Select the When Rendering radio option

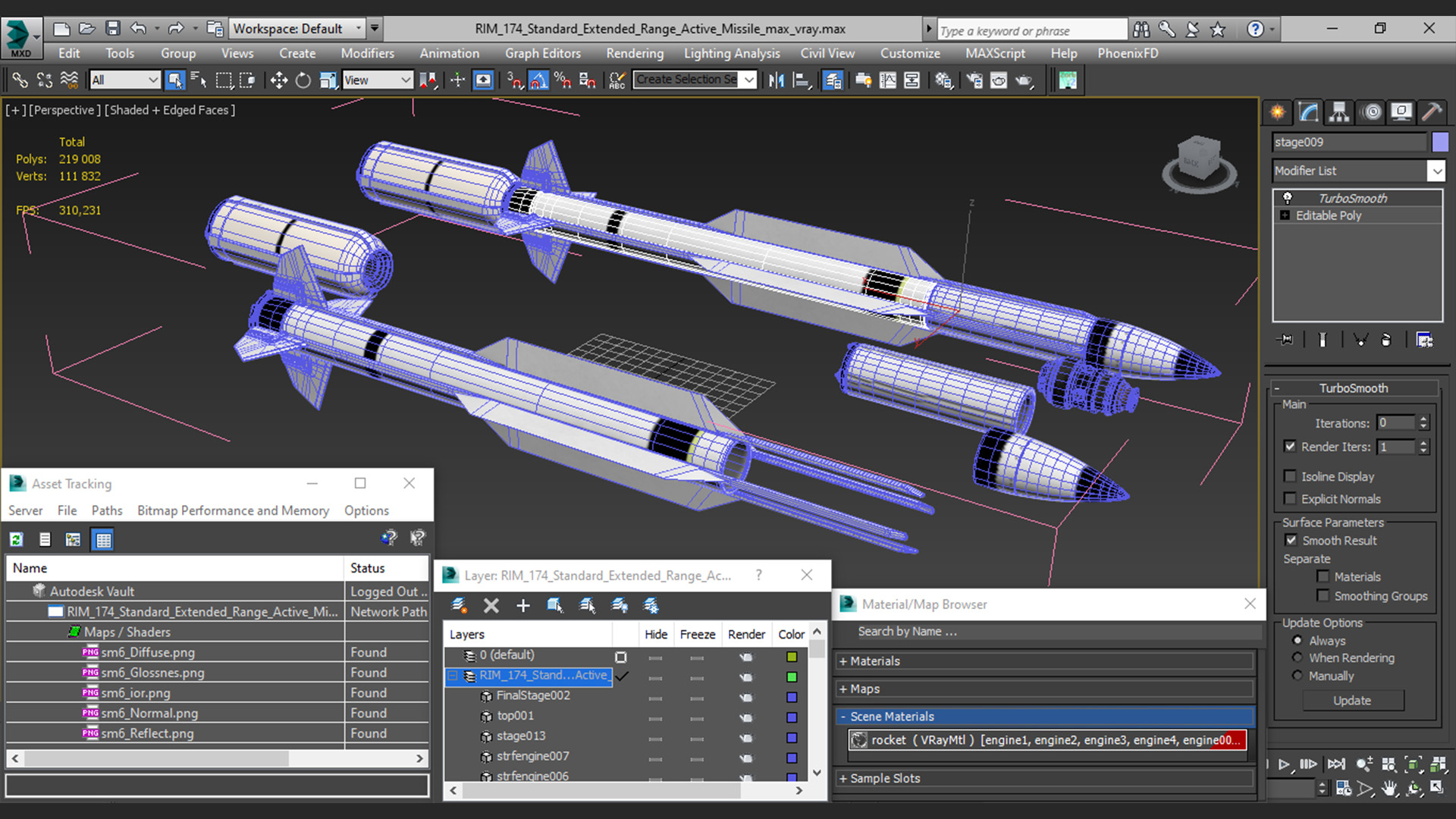point(1298,657)
